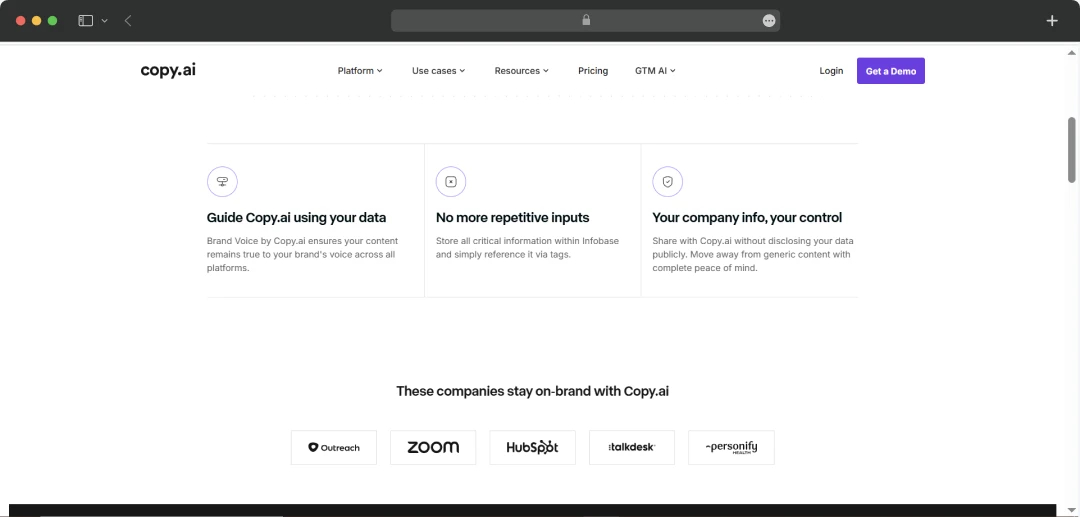The width and height of the screenshot is (1080, 517).
Task: Click the address bar lock icon
Action: coord(586,20)
